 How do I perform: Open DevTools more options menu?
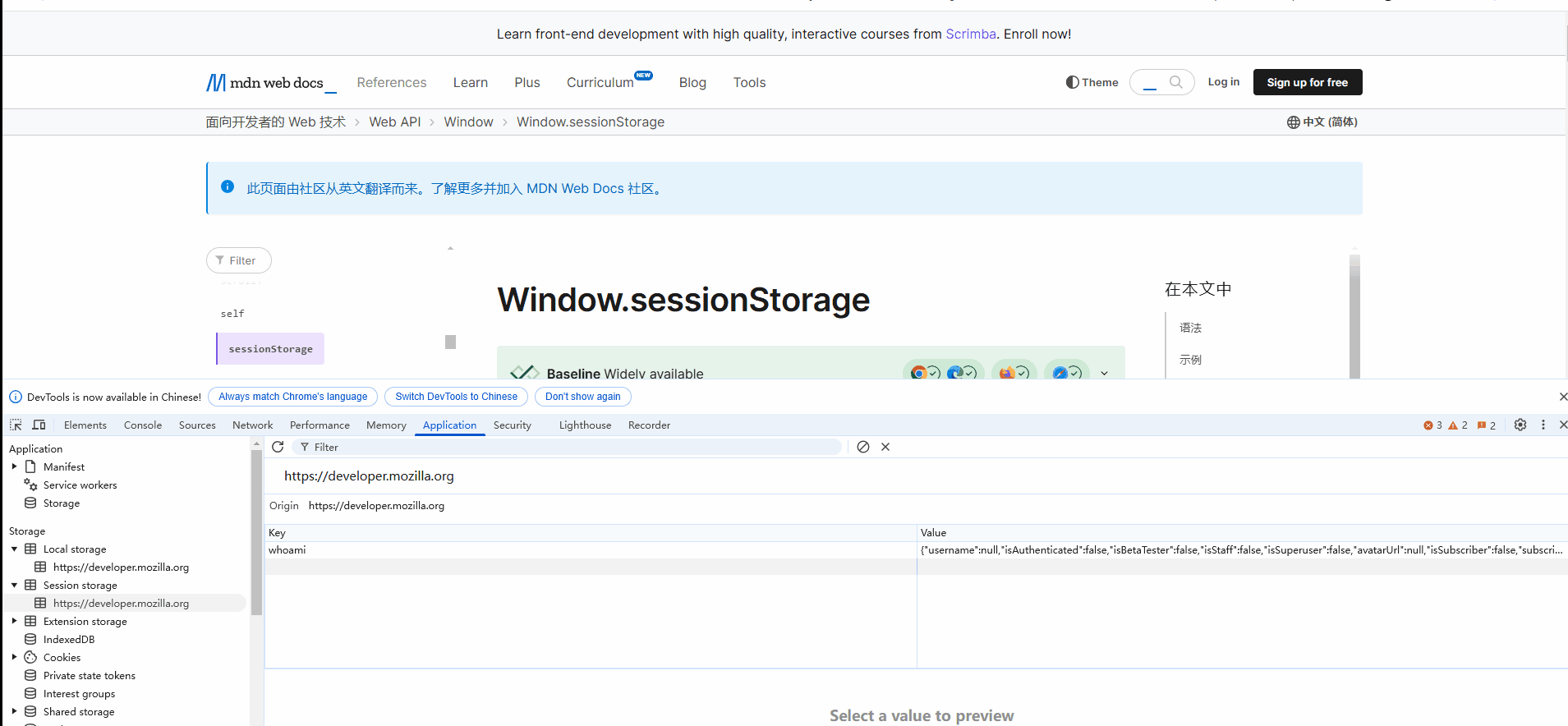pyautogui.click(x=1543, y=425)
